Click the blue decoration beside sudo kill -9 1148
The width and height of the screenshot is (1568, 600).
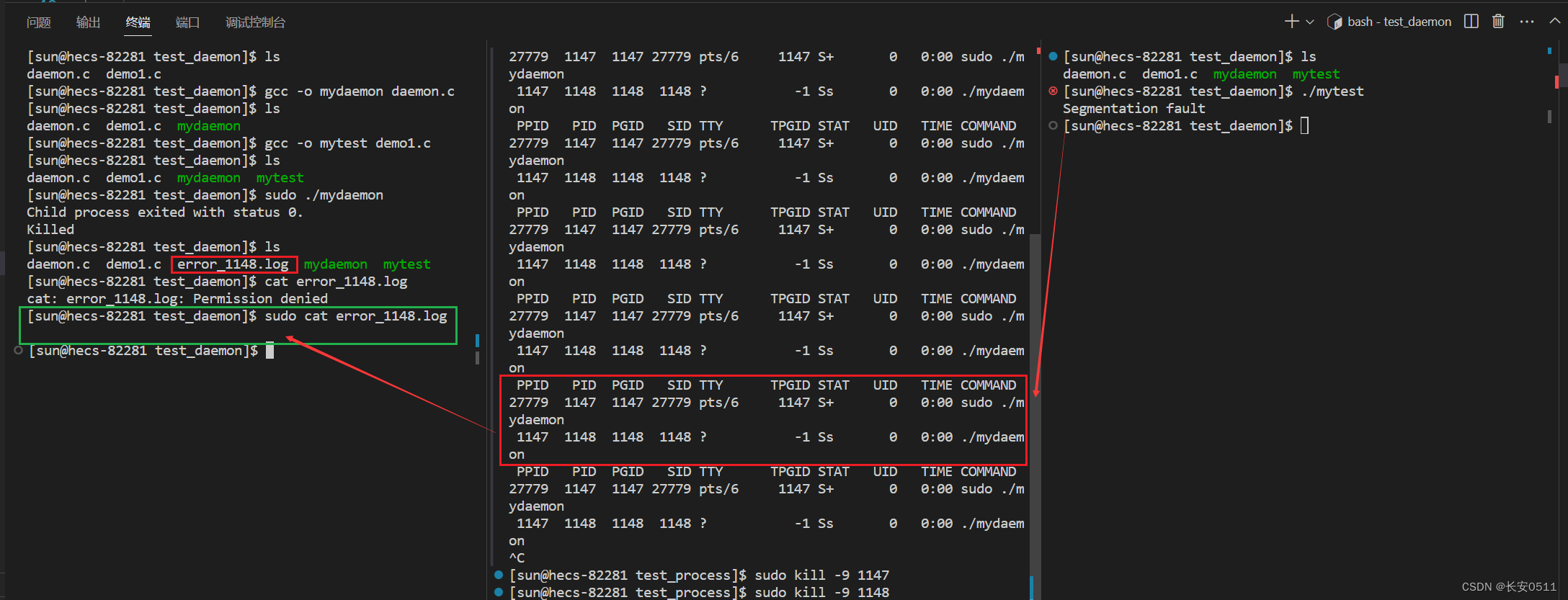pyautogui.click(x=498, y=592)
